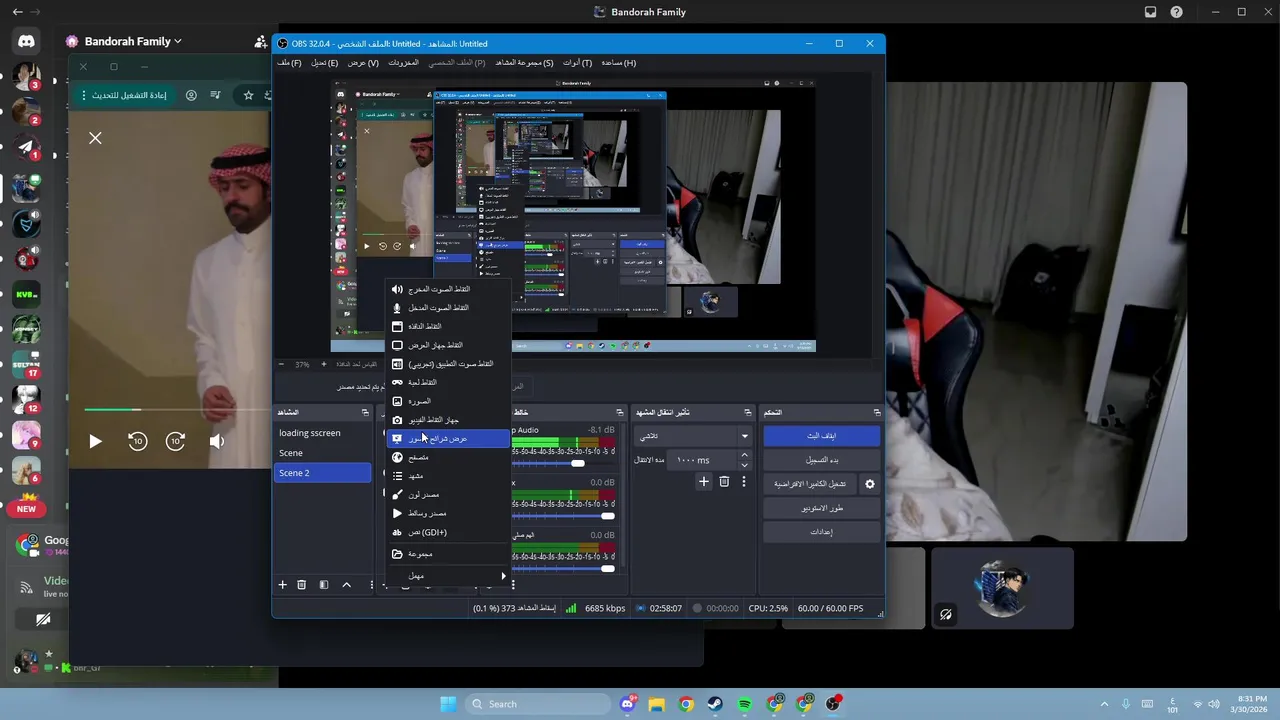Select the application audio capture menu icon
Screen dimensions: 1280x720
(x=397, y=364)
